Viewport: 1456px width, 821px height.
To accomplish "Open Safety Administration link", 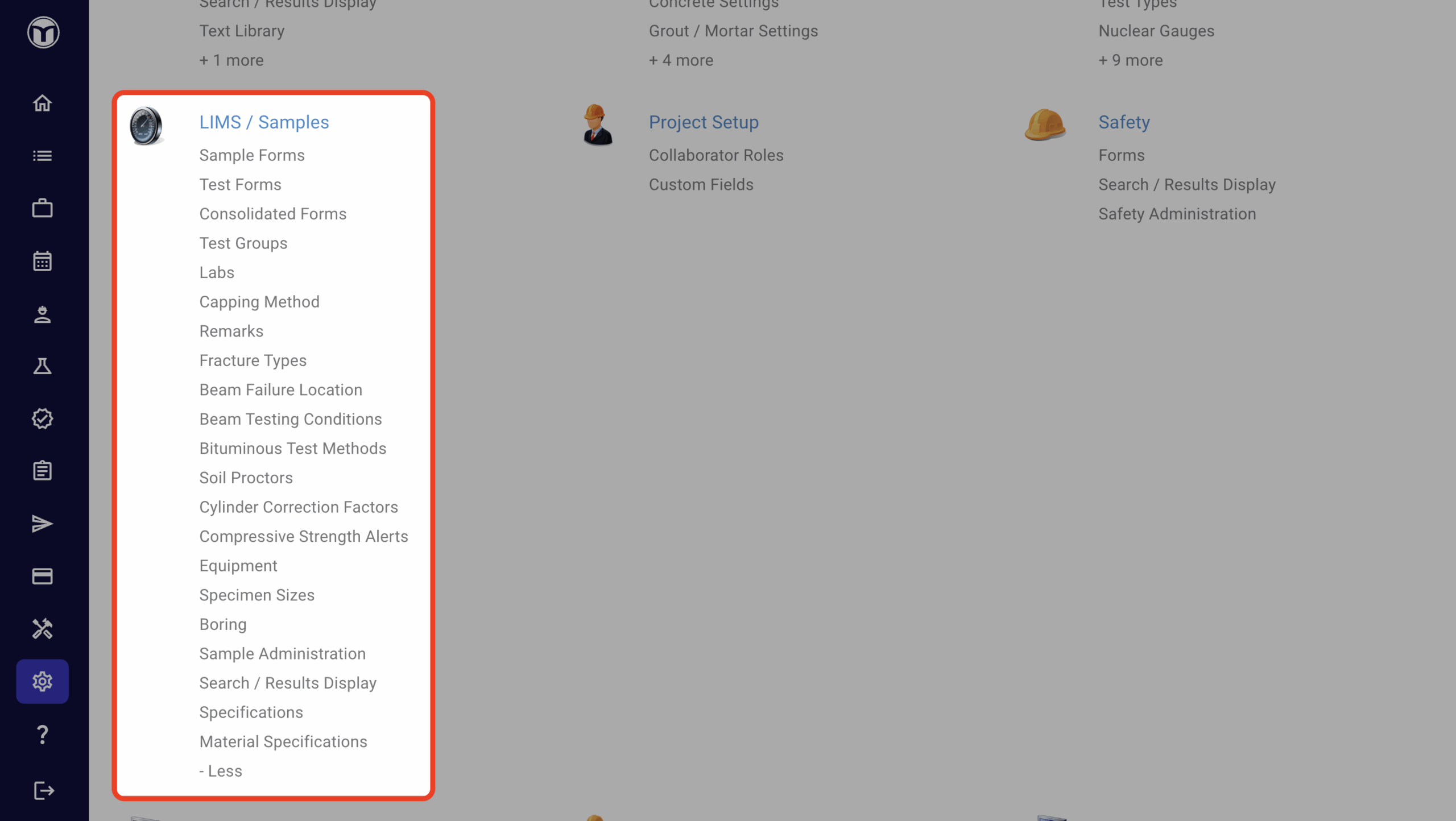I will pos(1177,214).
